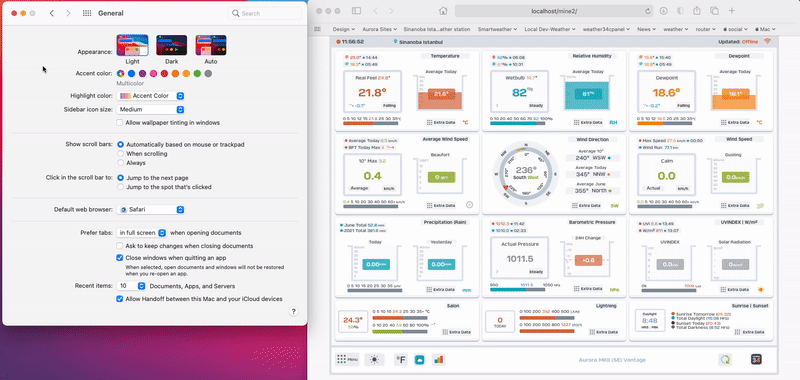Click the orange offline wifi status icon

coord(767,42)
